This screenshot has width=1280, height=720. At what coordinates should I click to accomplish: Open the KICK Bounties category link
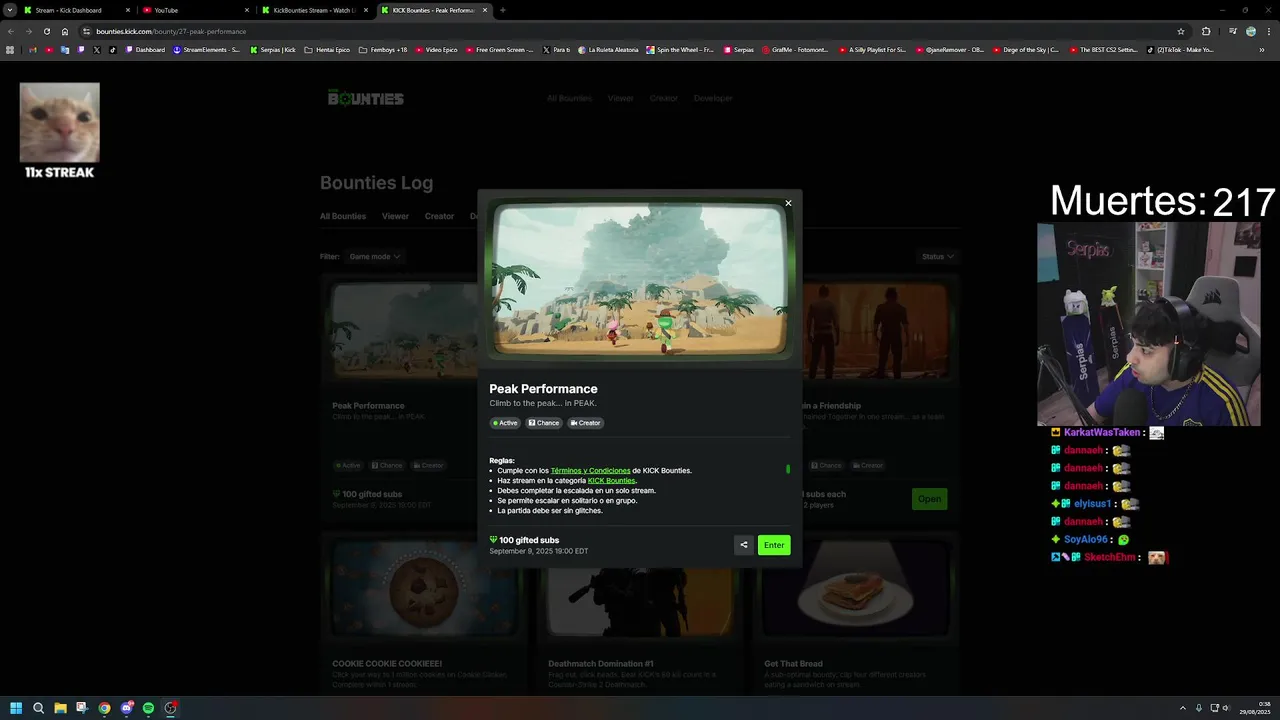tap(611, 481)
